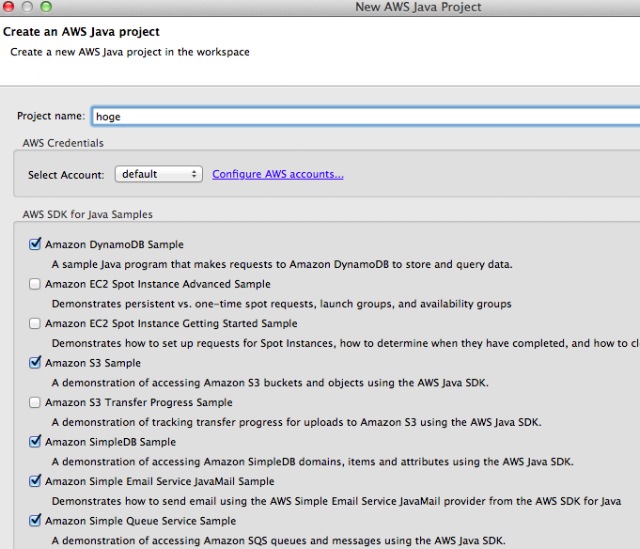Viewport: 640px width, 549px height.
Task: Click the 'tracking transfer progress for uploads' description
Action: point(297,422)
